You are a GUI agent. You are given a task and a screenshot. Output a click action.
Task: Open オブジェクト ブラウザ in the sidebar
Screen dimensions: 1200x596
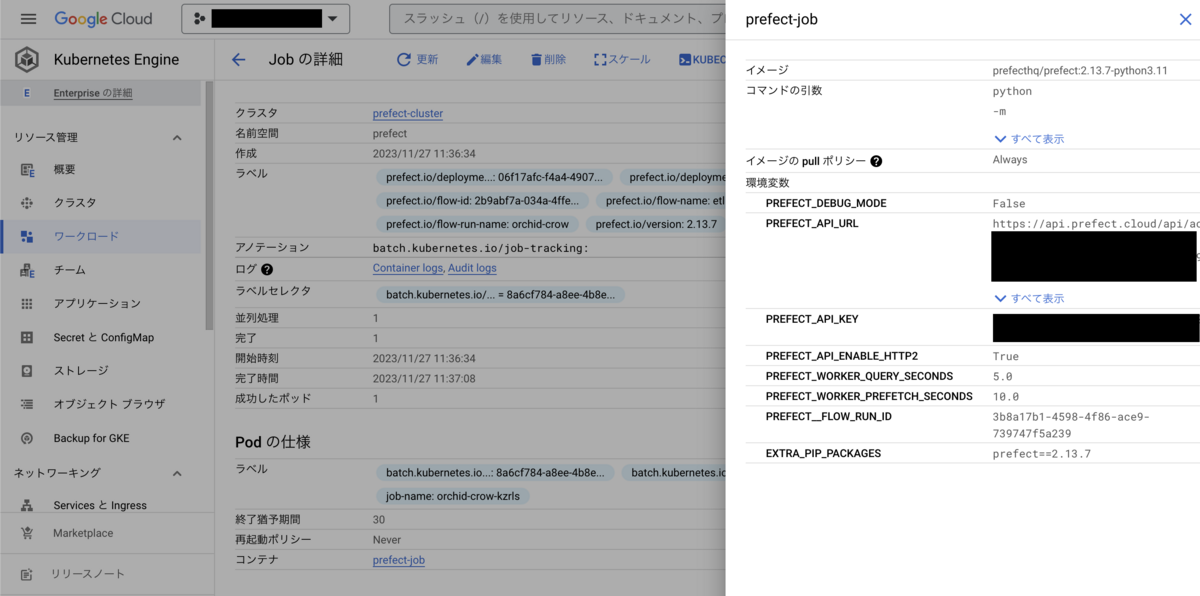click(x=109, y=404)
